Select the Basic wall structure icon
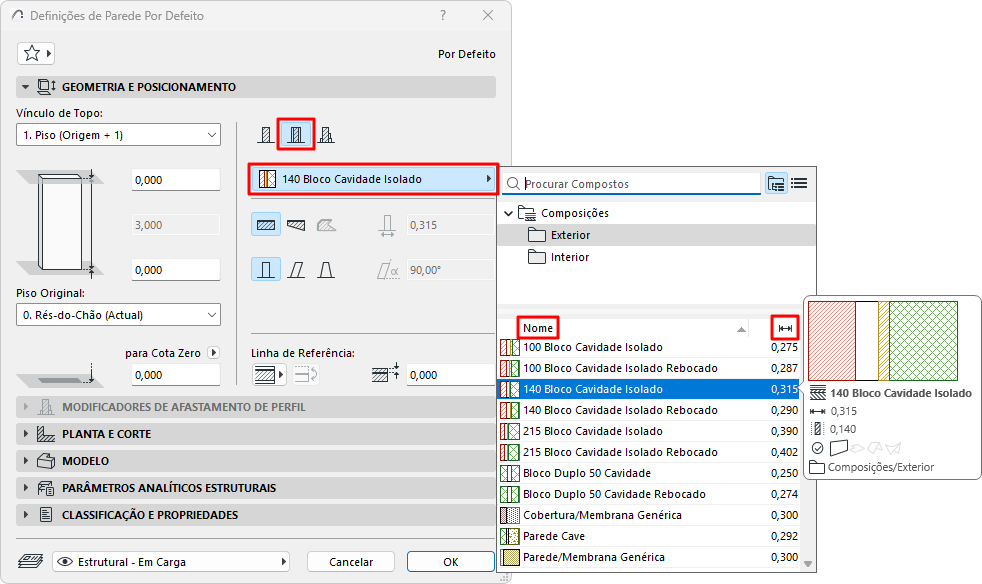The width and height of the screenshot is (982, 584). (266, 135)
